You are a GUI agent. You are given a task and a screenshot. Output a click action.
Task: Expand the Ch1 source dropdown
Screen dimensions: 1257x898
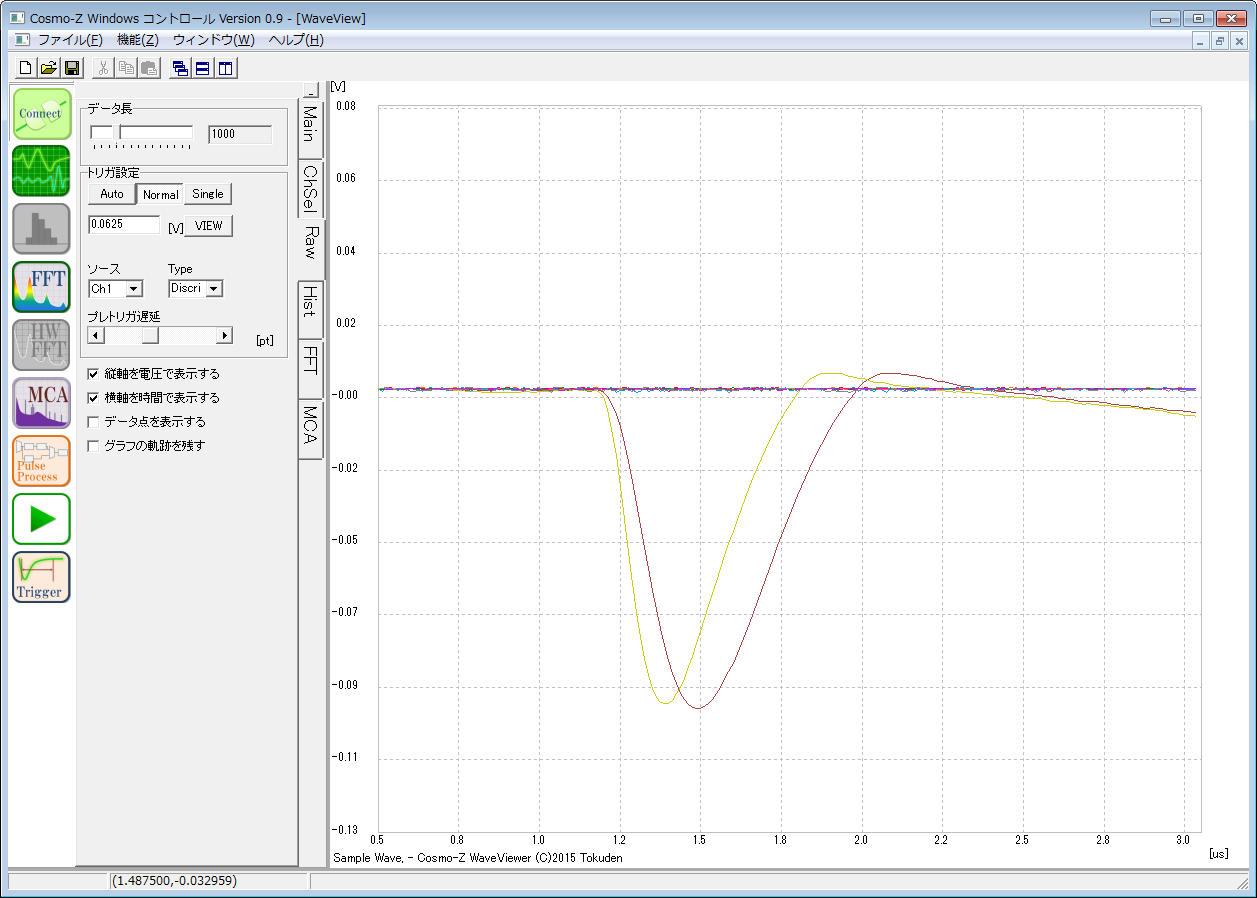tap(133, 289)
